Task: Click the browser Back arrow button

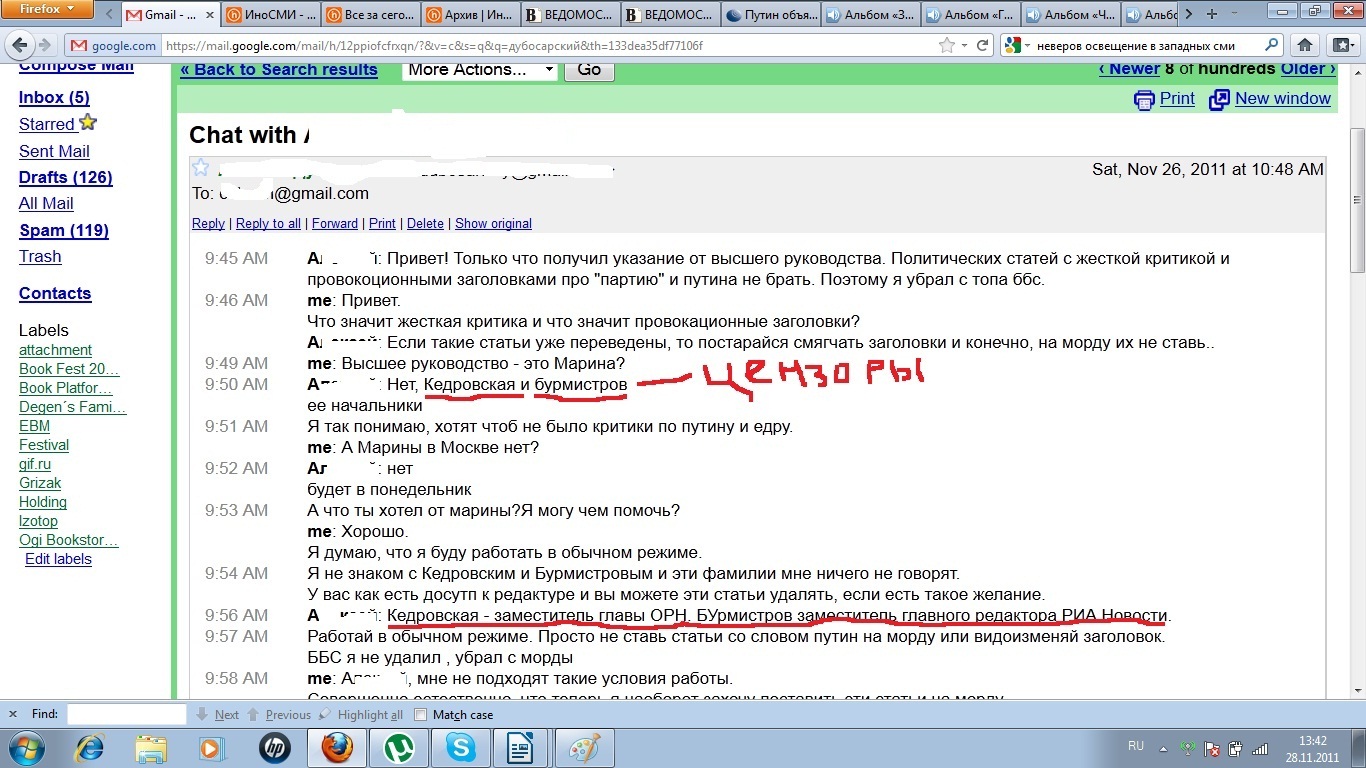Action: [19, 45]
